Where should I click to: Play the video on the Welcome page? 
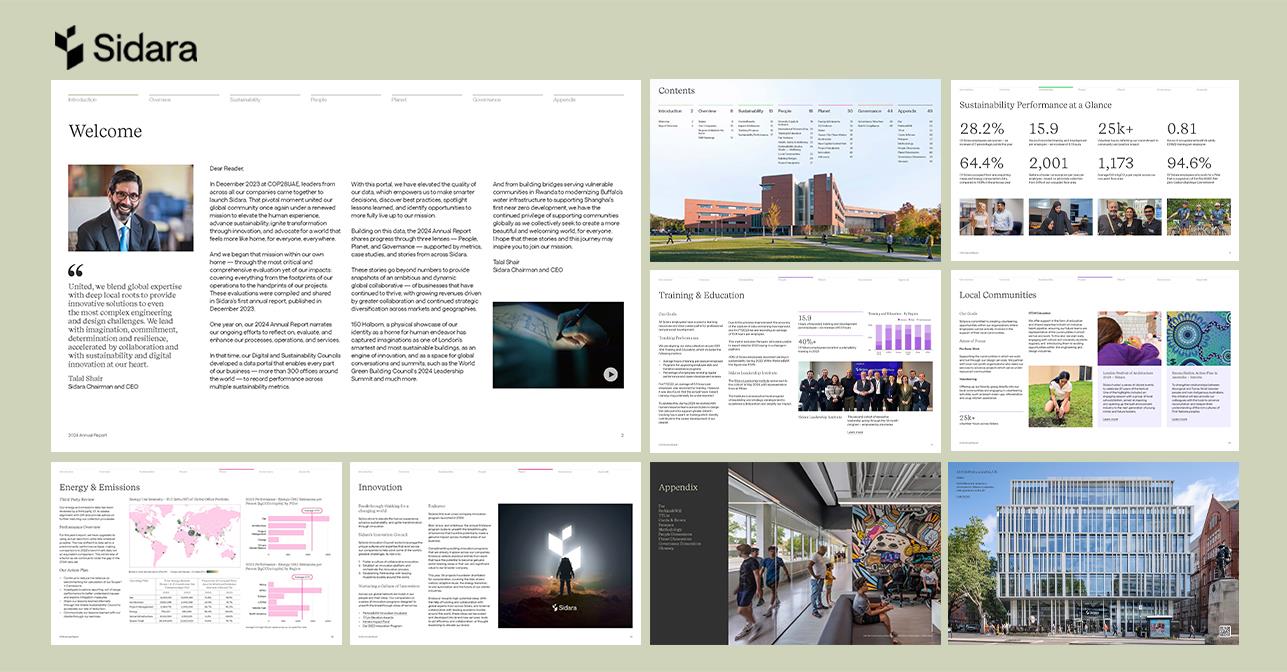click(610, 374)
